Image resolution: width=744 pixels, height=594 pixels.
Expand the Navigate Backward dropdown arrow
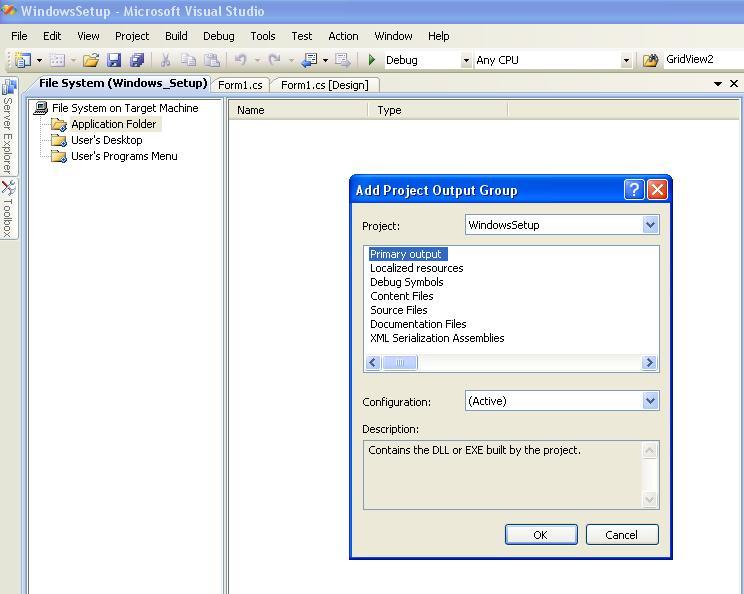(326, 60)
